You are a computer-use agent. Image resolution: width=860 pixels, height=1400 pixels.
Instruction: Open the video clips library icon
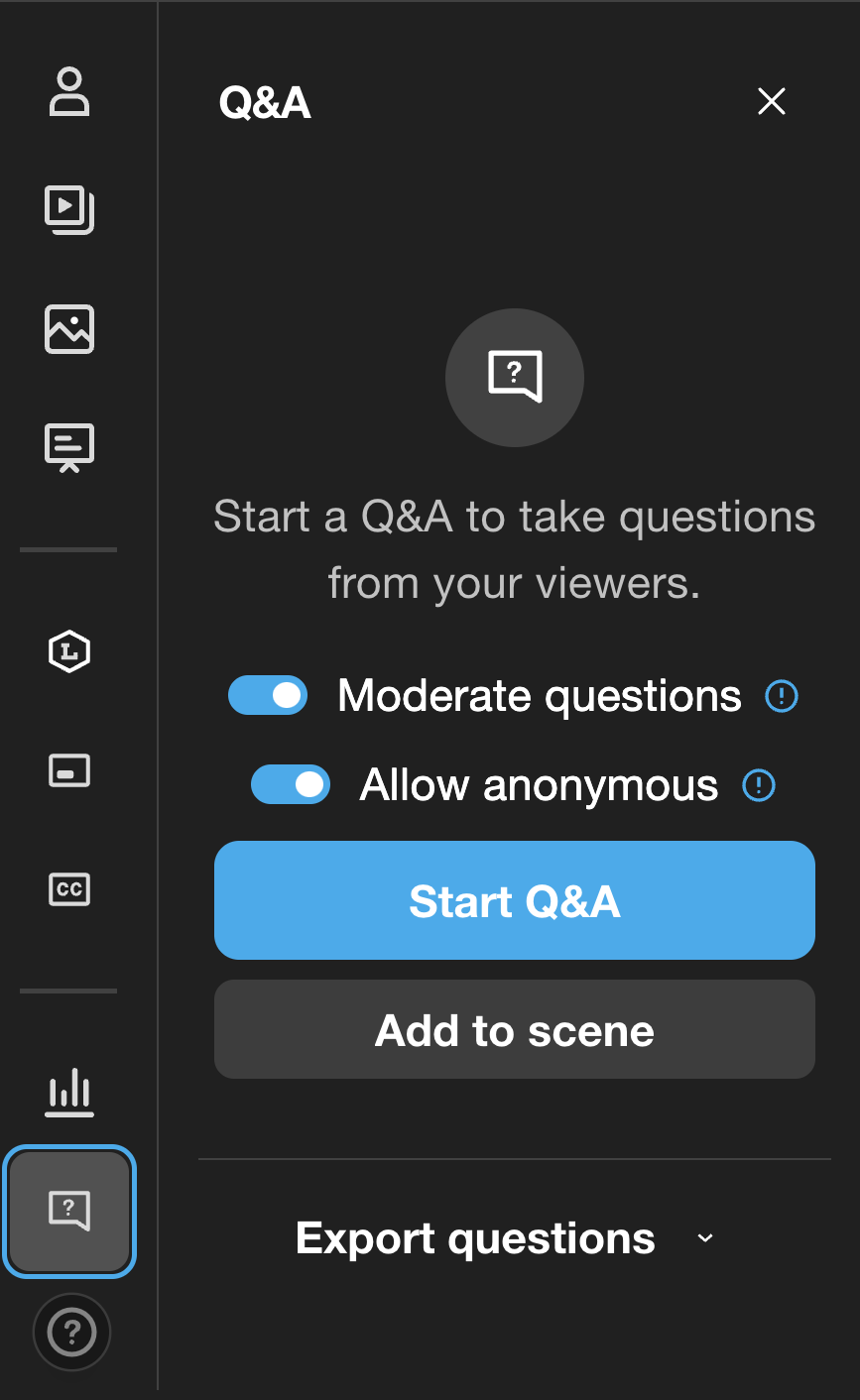click(x=69, y=208)
